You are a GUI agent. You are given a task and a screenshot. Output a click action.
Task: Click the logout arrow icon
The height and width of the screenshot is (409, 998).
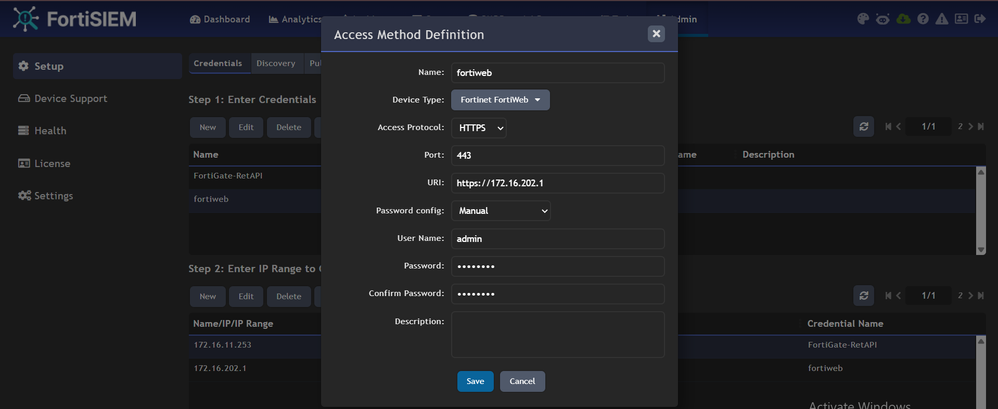(982, 19)
